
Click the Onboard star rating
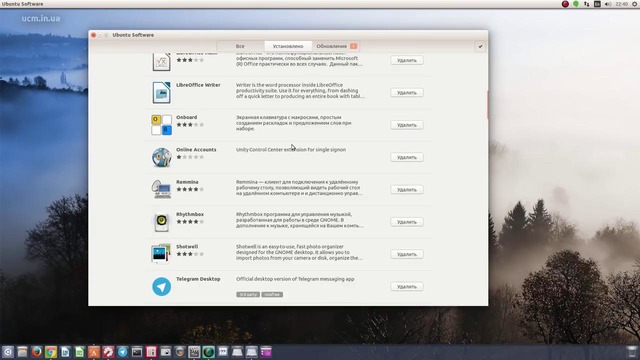[190, 124]
